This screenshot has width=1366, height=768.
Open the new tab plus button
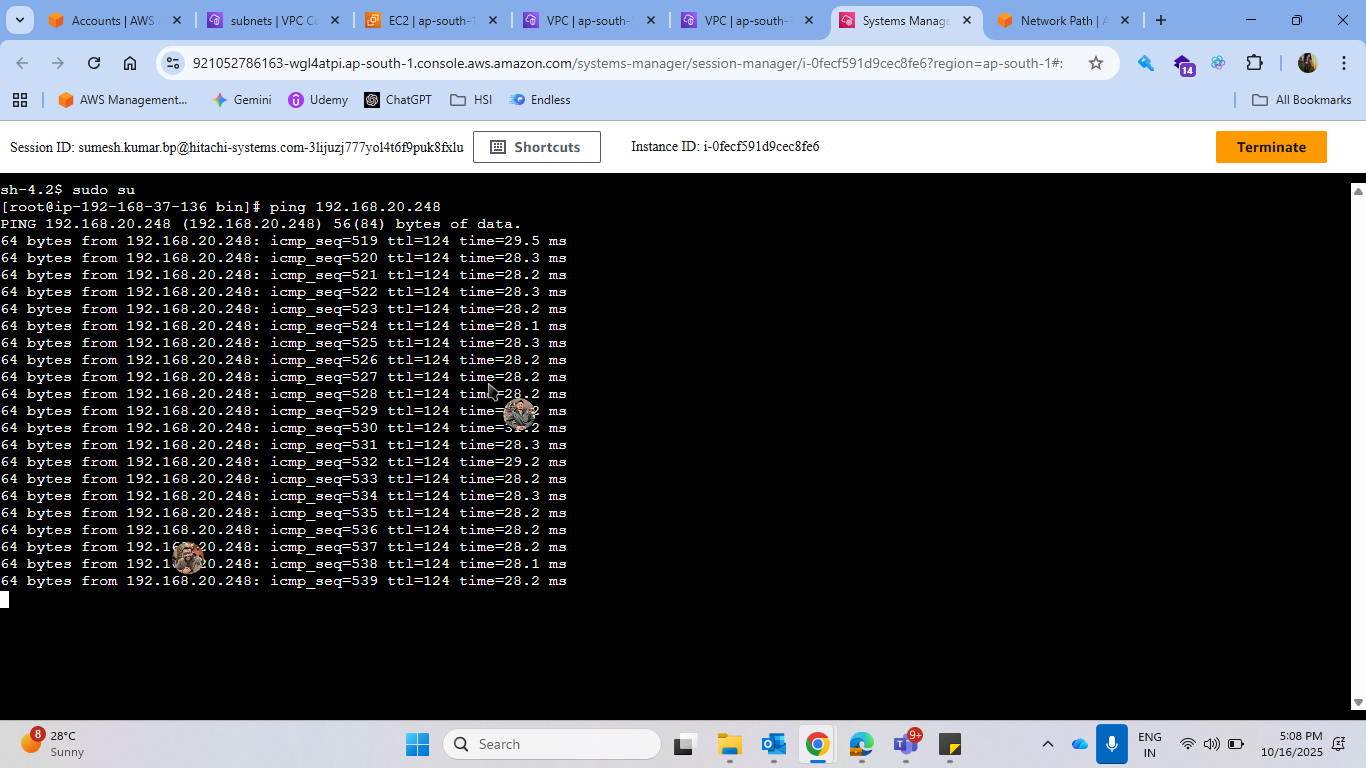coord(1160,20)
